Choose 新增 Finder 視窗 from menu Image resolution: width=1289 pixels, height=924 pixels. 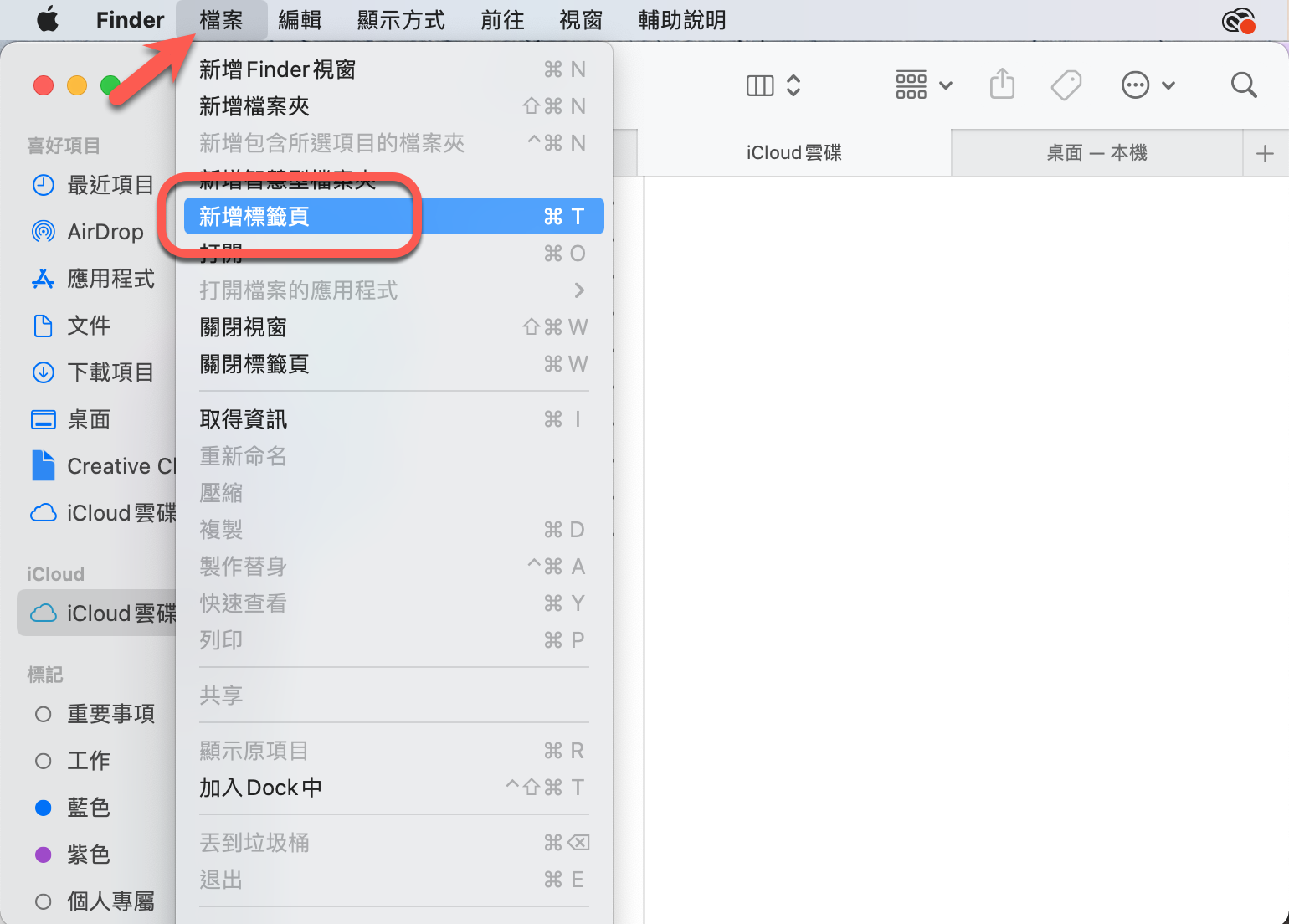pyautogui.click(x=393, y=69)
